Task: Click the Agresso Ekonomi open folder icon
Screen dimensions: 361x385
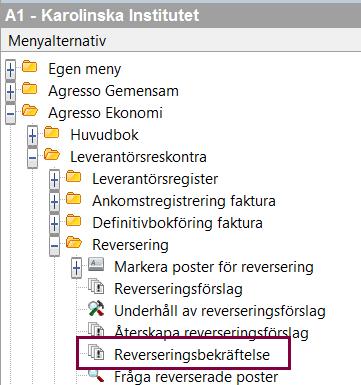Action: (30, 110)
